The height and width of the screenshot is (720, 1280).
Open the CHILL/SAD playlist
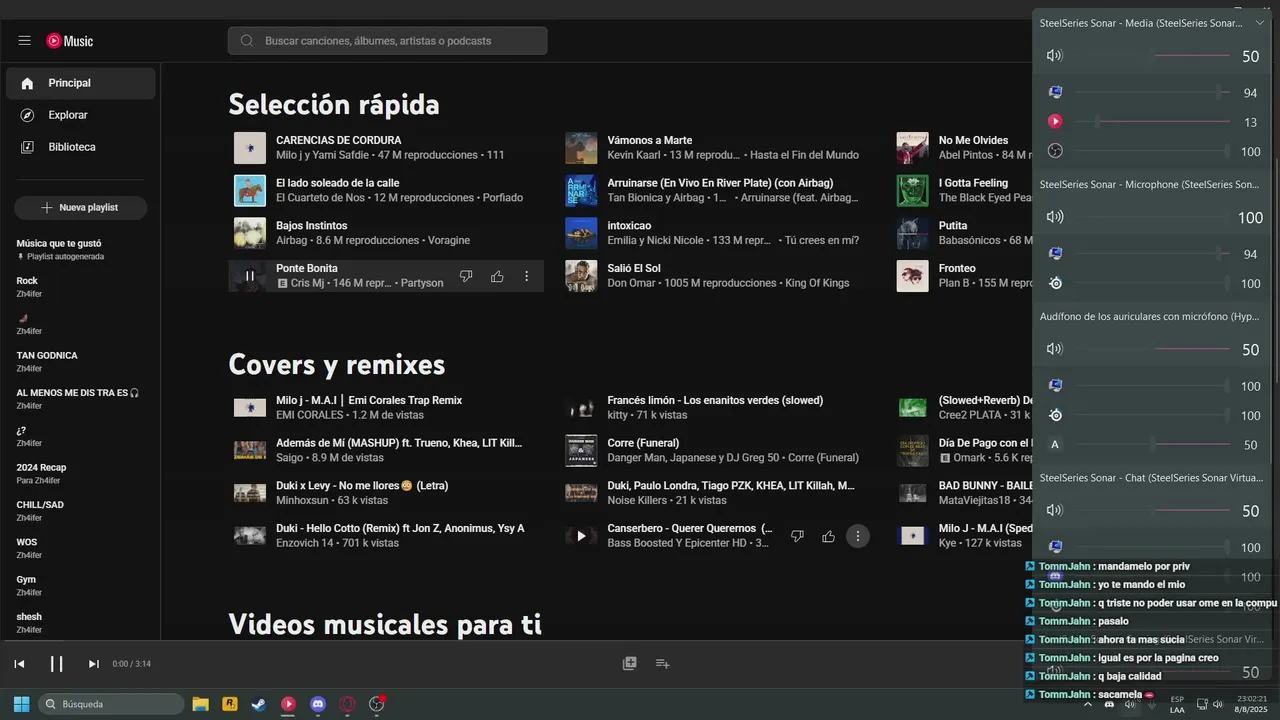click(80, 510)
